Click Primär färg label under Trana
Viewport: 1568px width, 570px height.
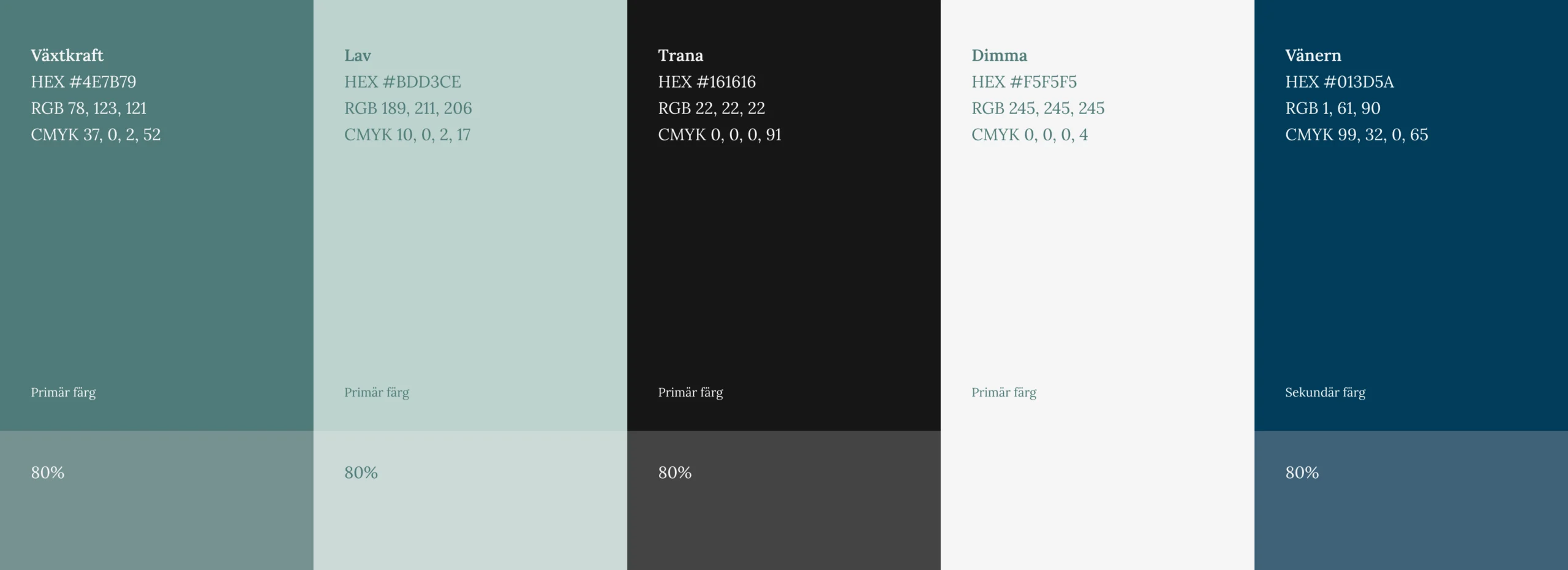point(690,392)
